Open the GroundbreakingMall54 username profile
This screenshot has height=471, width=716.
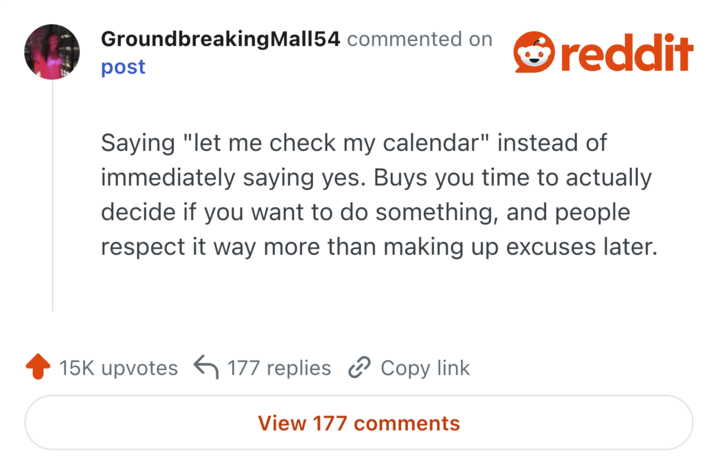221,39
